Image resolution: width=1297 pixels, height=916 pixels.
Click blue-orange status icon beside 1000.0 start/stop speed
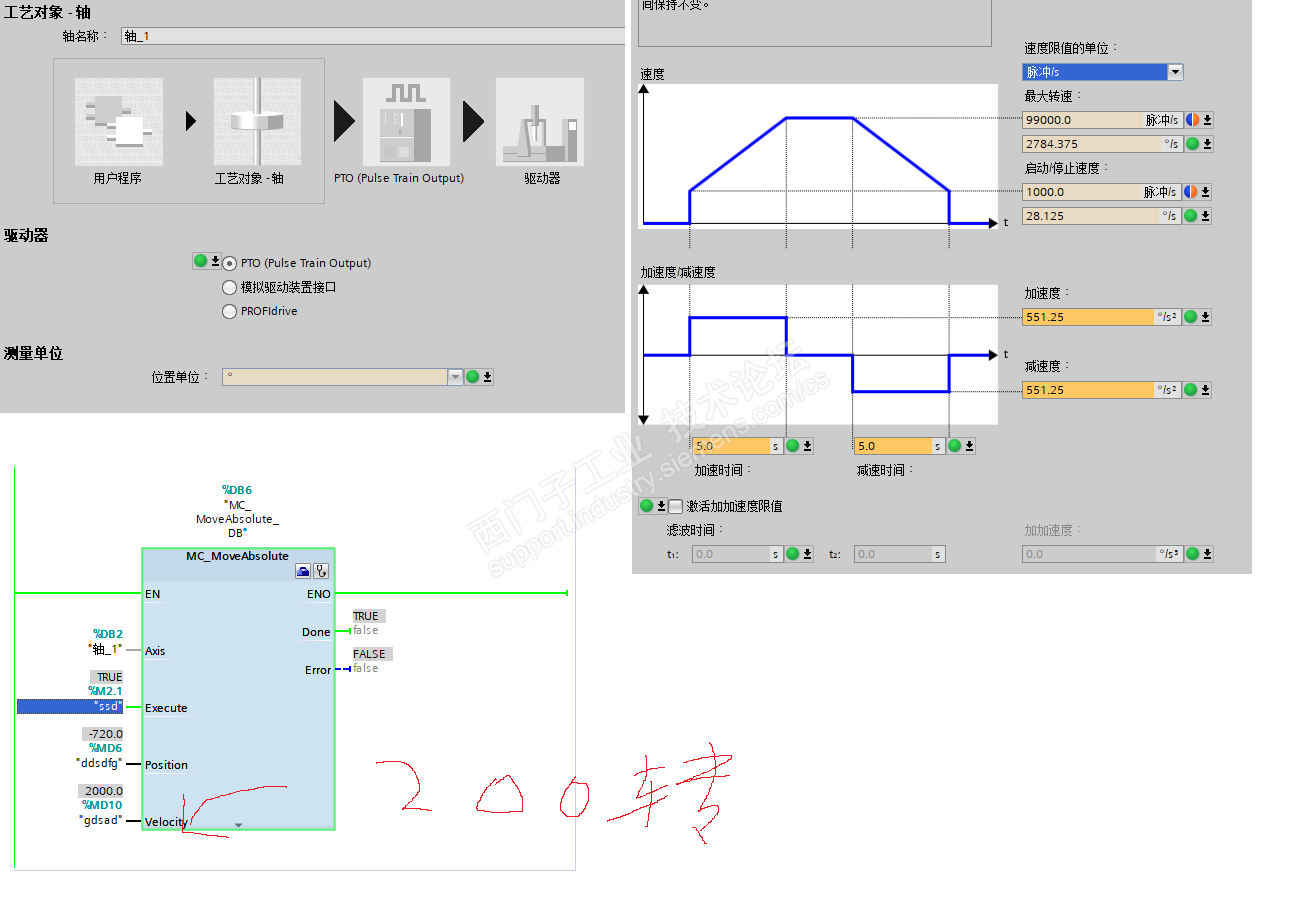[1192, 192]
